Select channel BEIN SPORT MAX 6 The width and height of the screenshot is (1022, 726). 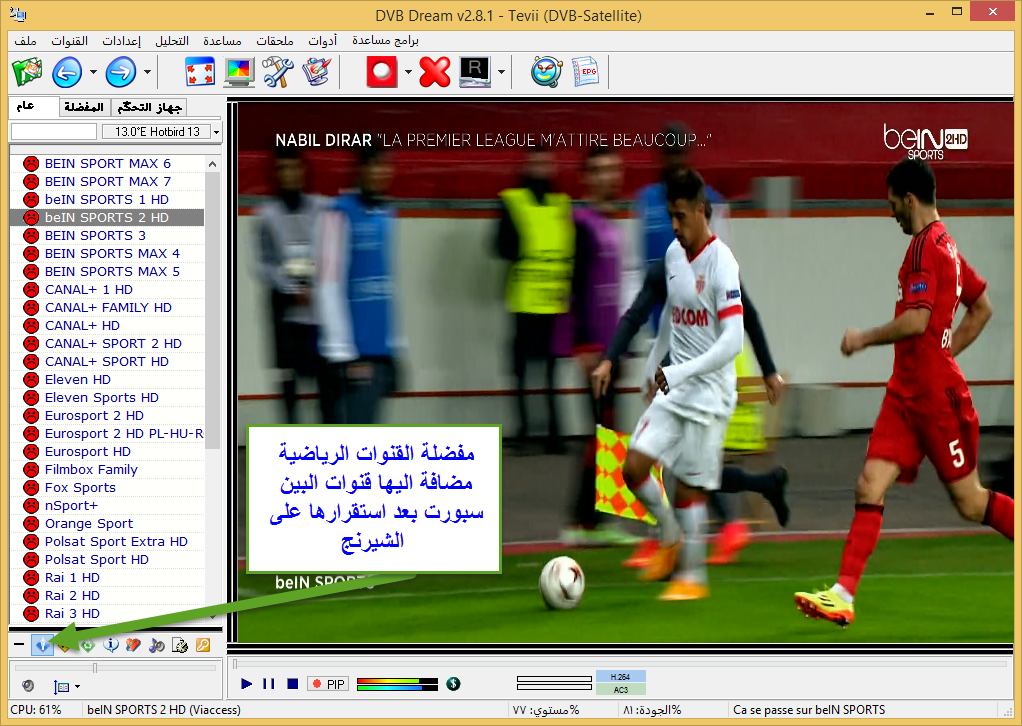108,164
